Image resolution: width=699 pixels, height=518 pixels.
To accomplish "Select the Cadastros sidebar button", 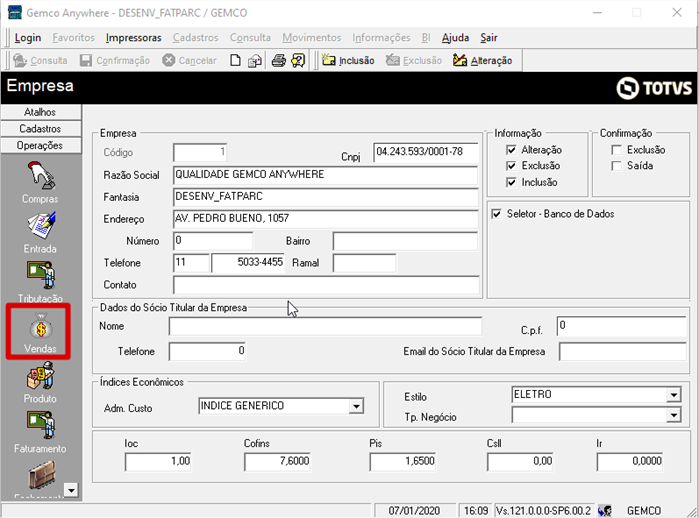I will coord(41,129).
